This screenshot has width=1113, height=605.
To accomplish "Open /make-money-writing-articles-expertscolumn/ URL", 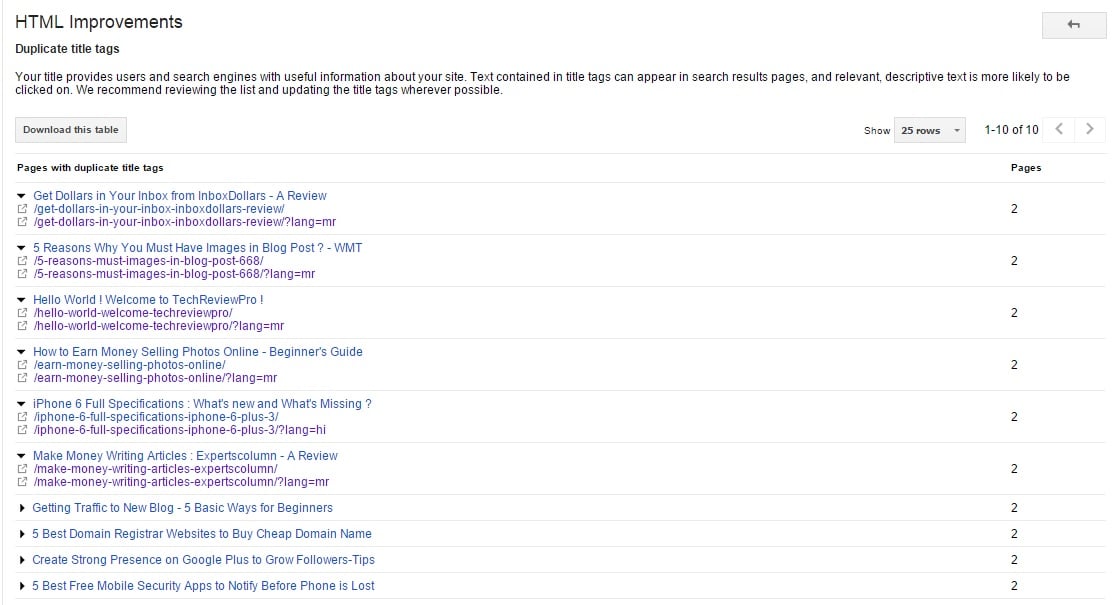I will [155, 469].
